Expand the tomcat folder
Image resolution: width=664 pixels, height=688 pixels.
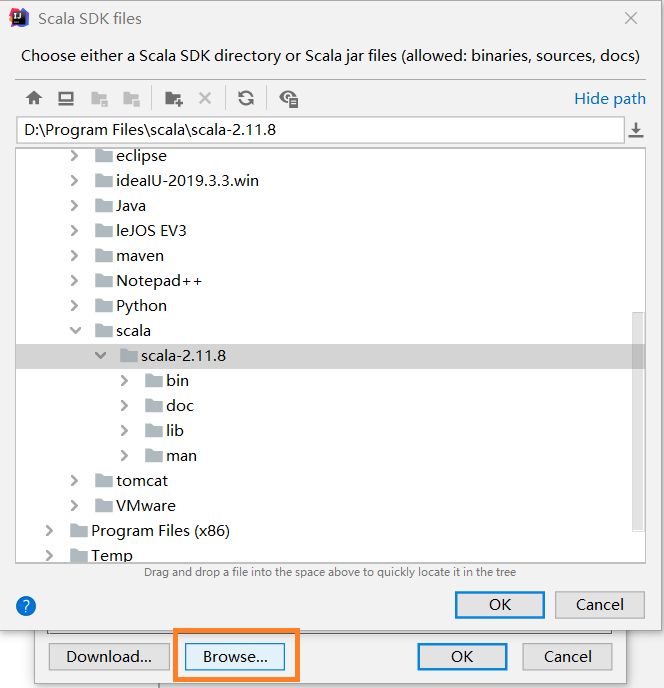click(75, 480)
